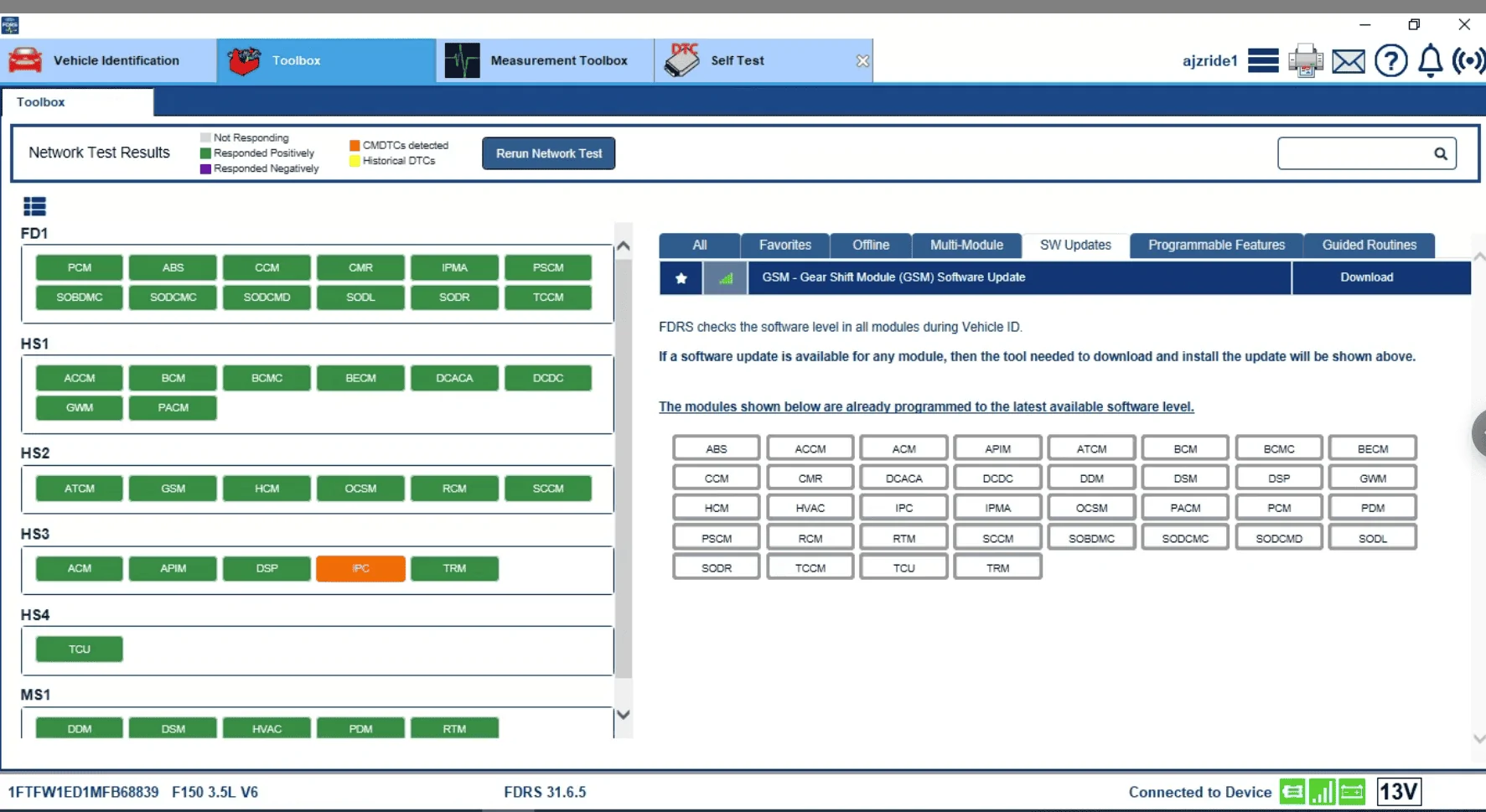Click the network panel scroll up arrow
This screenshot has height=812, width=1486.
pyautogui.click(x=623, y=246)
